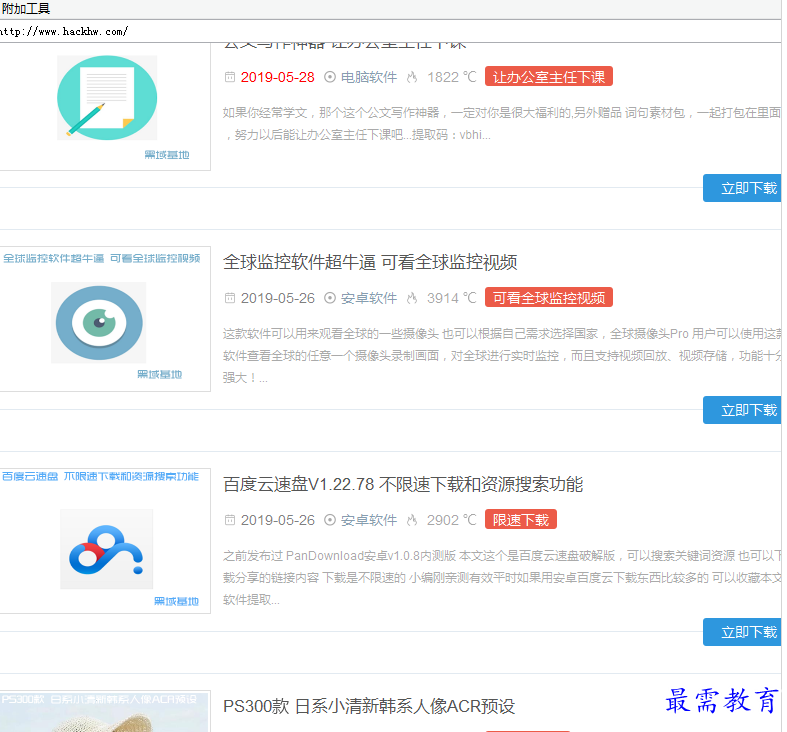The image size is (787, 732).
Task: Select the view count 2902 ℃
Action: [x=451, y=520]
